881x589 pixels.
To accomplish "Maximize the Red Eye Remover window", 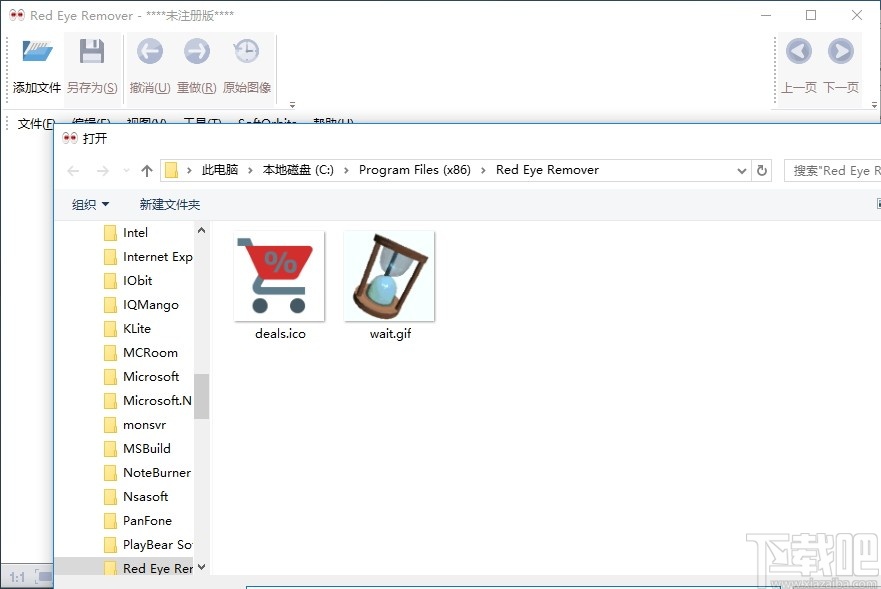I will [811, 15].
